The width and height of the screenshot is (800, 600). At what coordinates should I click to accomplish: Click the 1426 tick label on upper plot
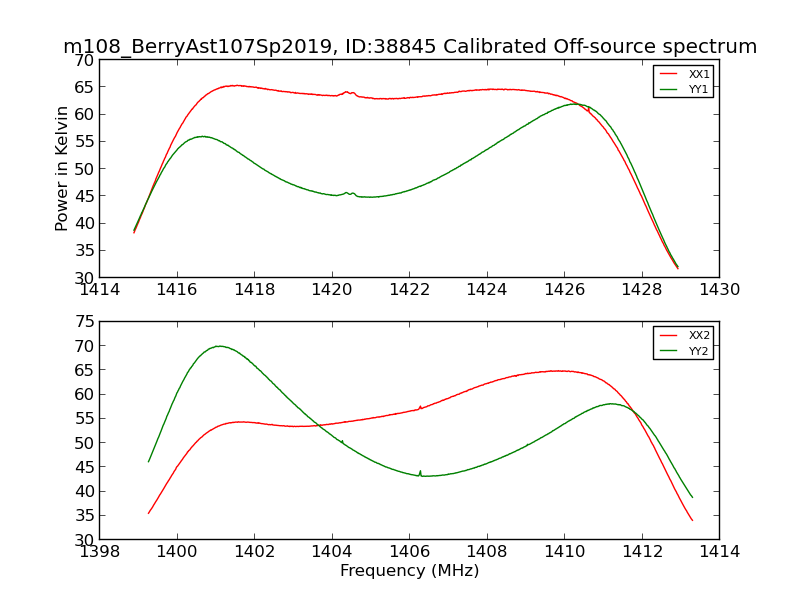pos(564,290)
